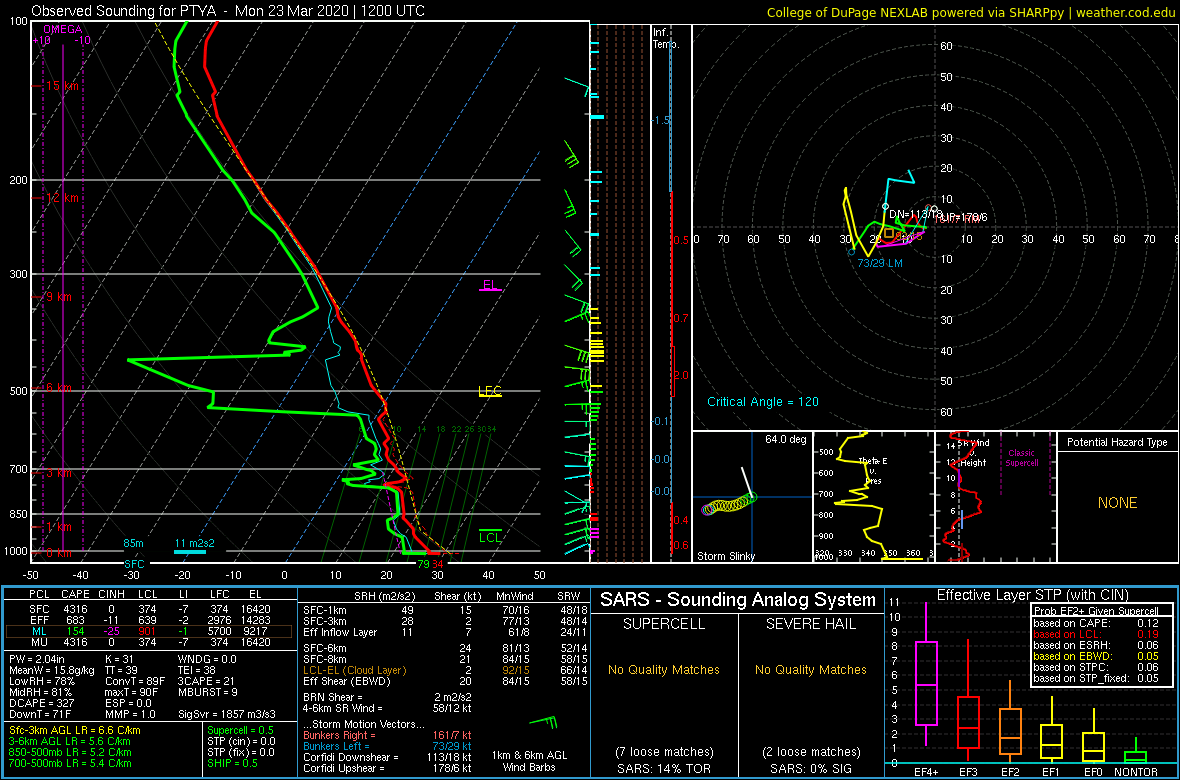Click Sfc-3km AGL LR = 6.6 C/km
This screenshot has height=780, width=1180.
[75, 731]
